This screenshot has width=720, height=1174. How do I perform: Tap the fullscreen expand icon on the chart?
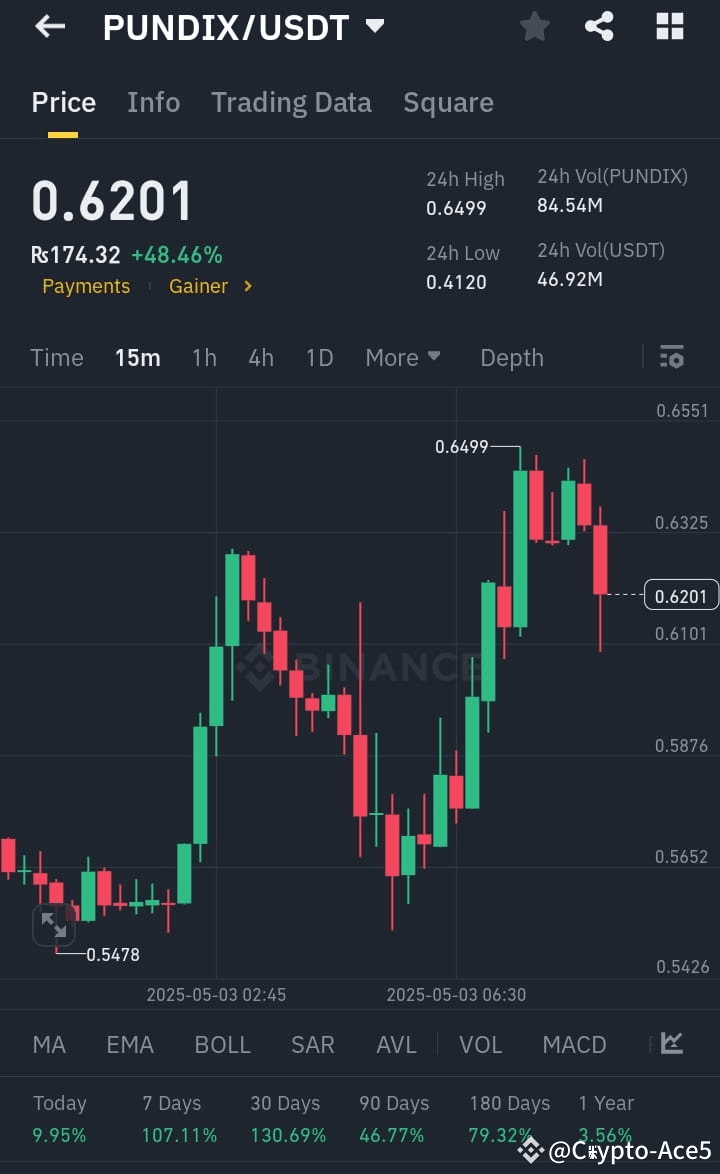(x=53, y=925)
